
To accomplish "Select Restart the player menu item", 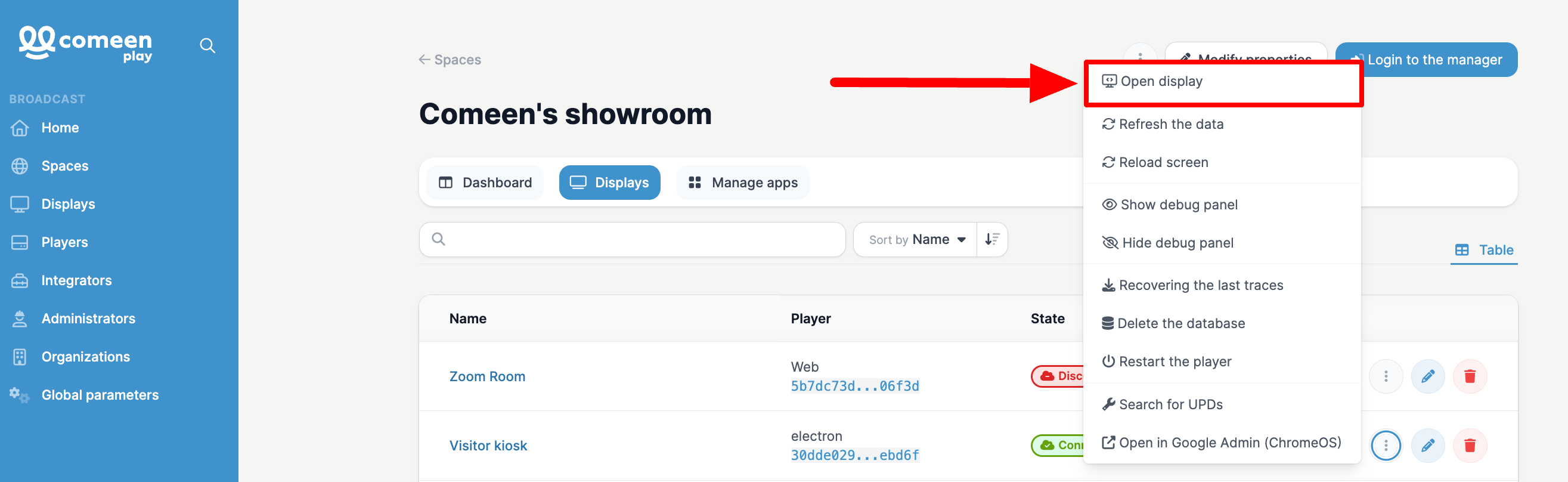I will coord(1222,362).
